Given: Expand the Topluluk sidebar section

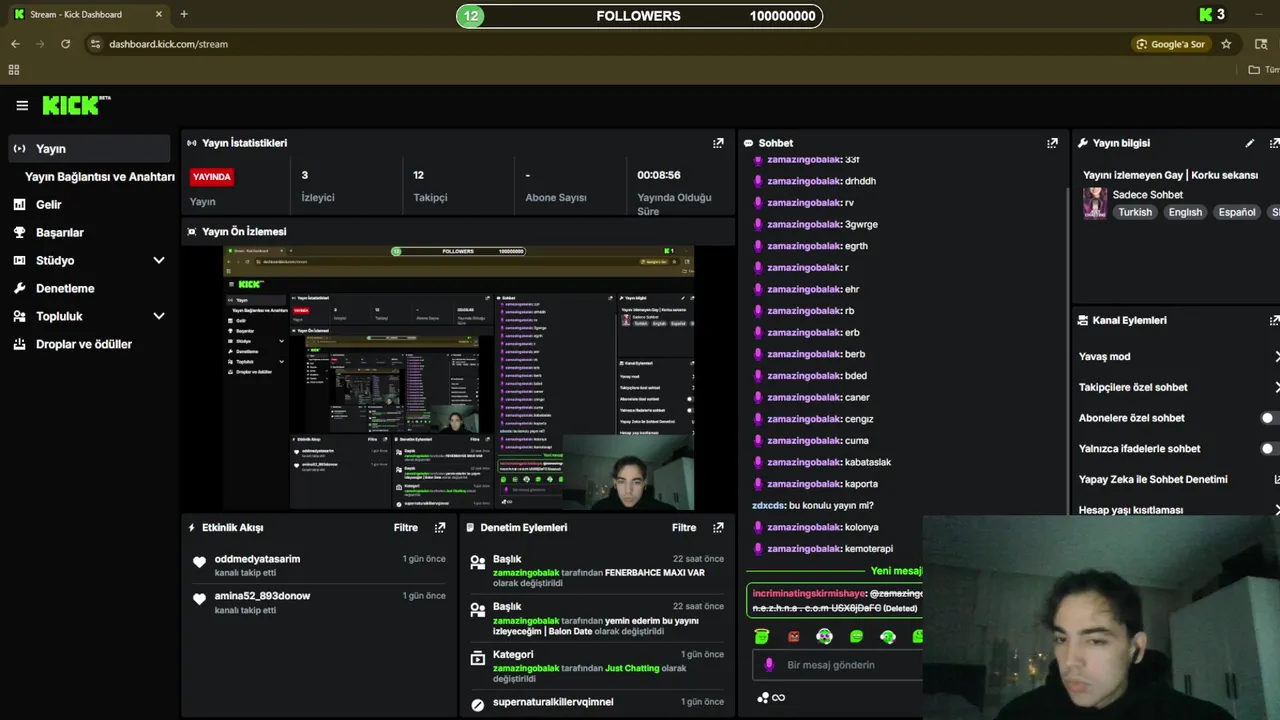Looking at the screenshot, I should coord(158,316).
